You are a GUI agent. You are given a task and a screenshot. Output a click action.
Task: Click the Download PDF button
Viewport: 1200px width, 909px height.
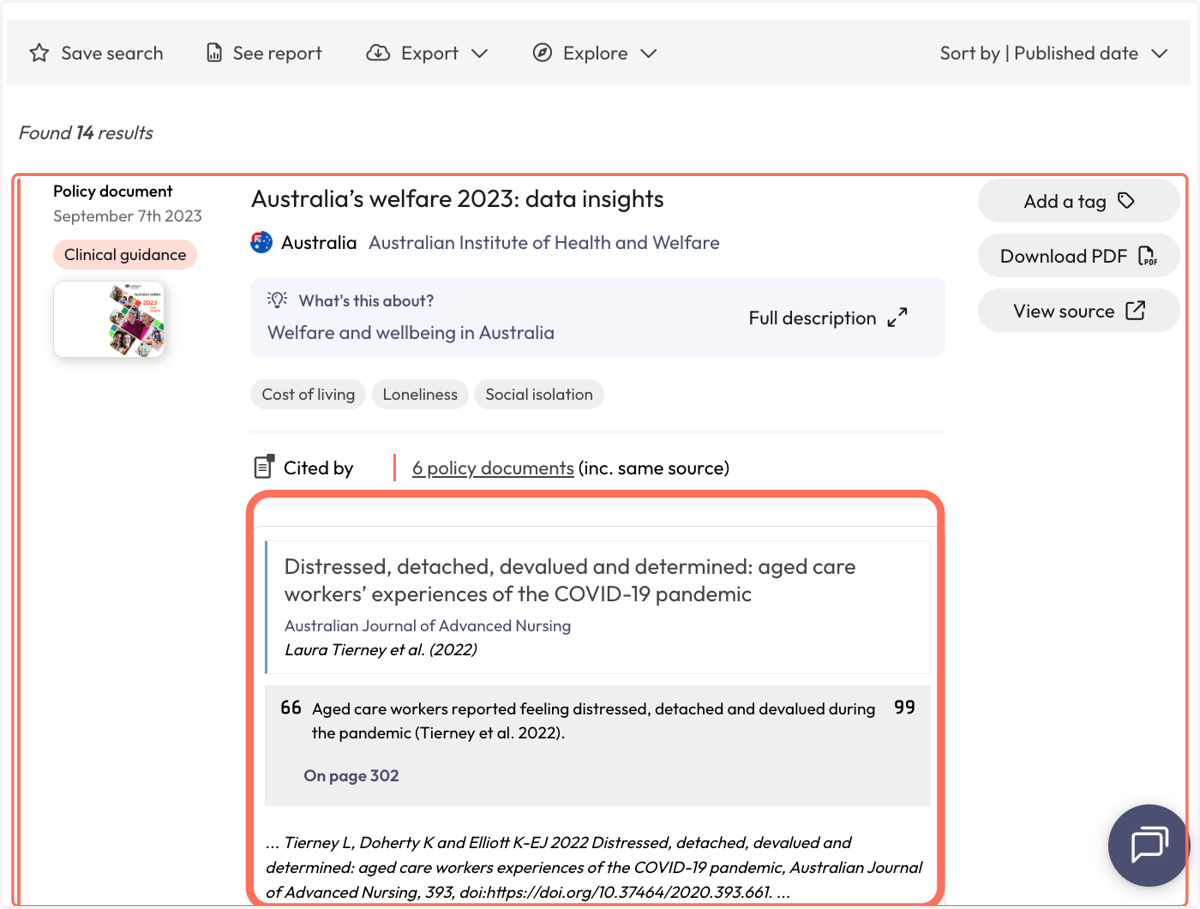pyautogui.click(x=1079, y=256)
